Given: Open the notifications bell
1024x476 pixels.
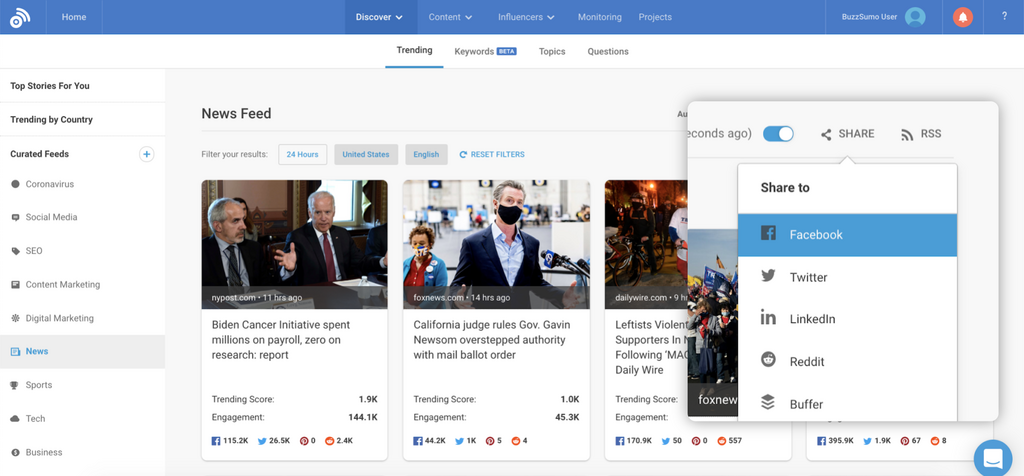Looking at the screenshot, I should (x=962, y=17).
